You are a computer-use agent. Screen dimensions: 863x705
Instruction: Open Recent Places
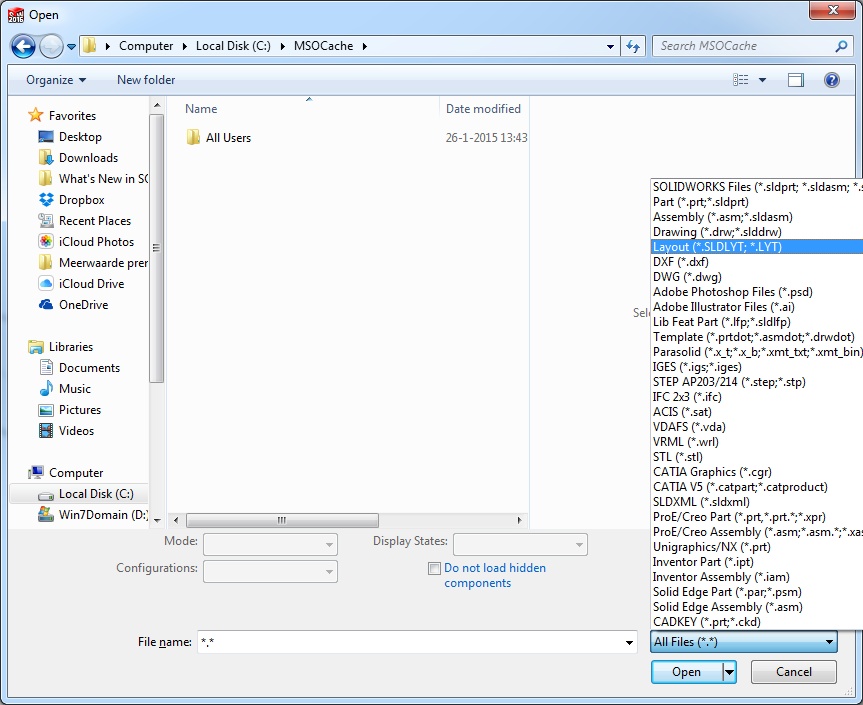tap(85, 221)
